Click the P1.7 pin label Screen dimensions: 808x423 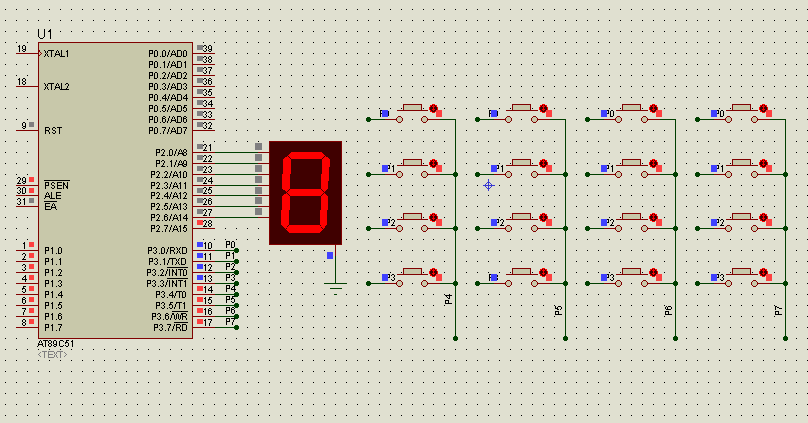[53, 328]
